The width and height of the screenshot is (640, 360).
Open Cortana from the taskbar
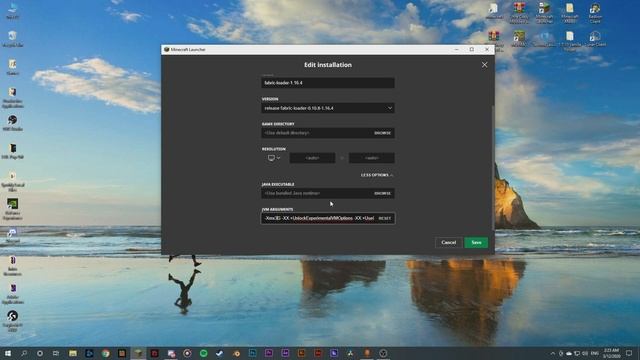click(x=40, y=353)
